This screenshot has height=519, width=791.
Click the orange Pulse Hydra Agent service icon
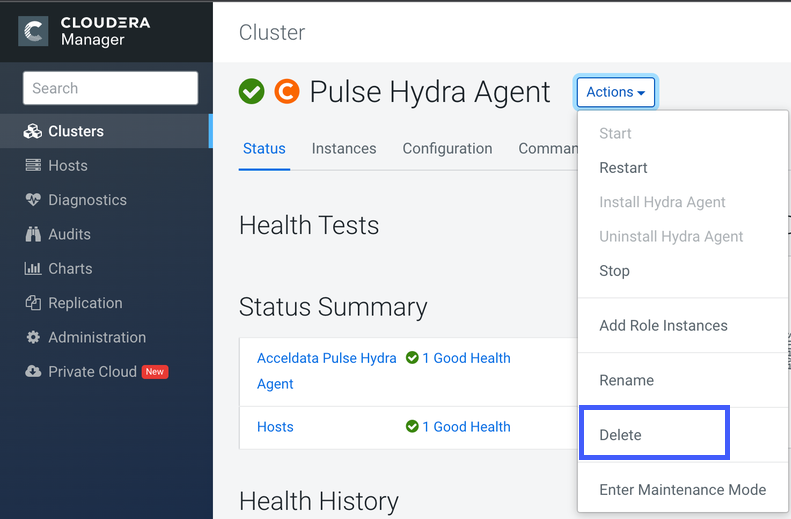click(287, 92)
